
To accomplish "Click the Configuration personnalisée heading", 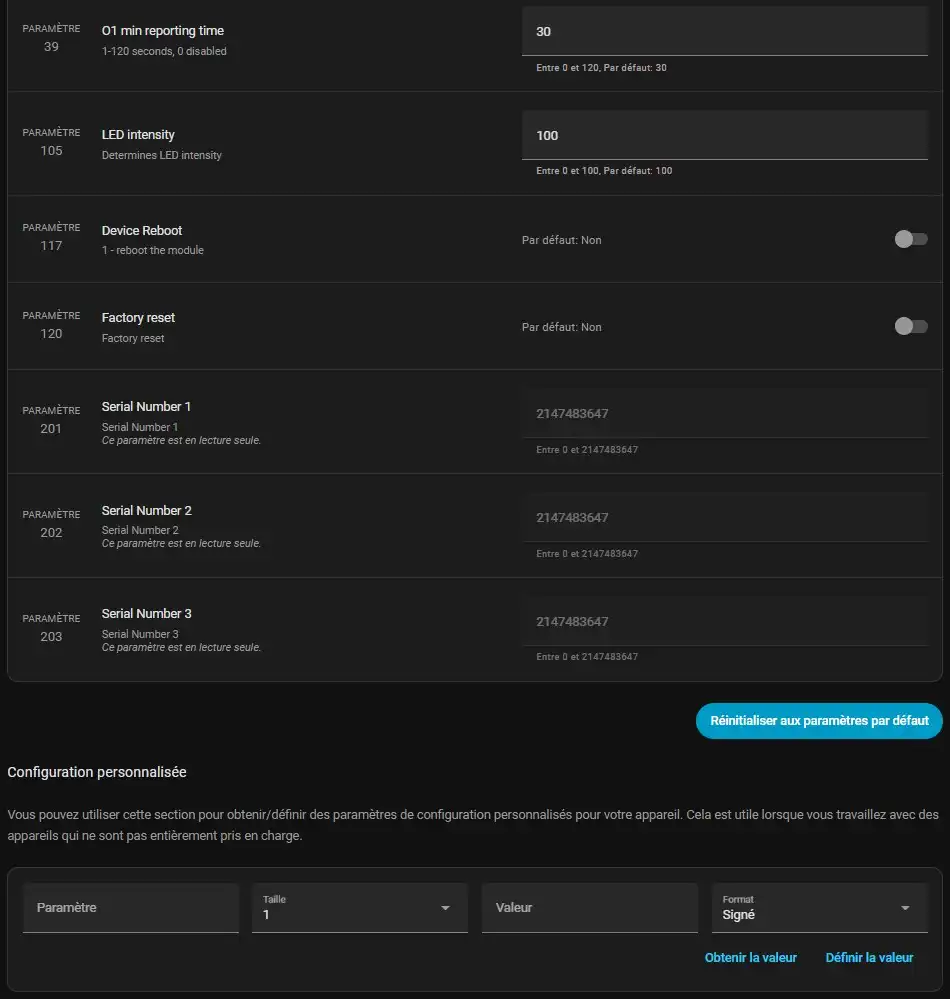I will (97, 772).
